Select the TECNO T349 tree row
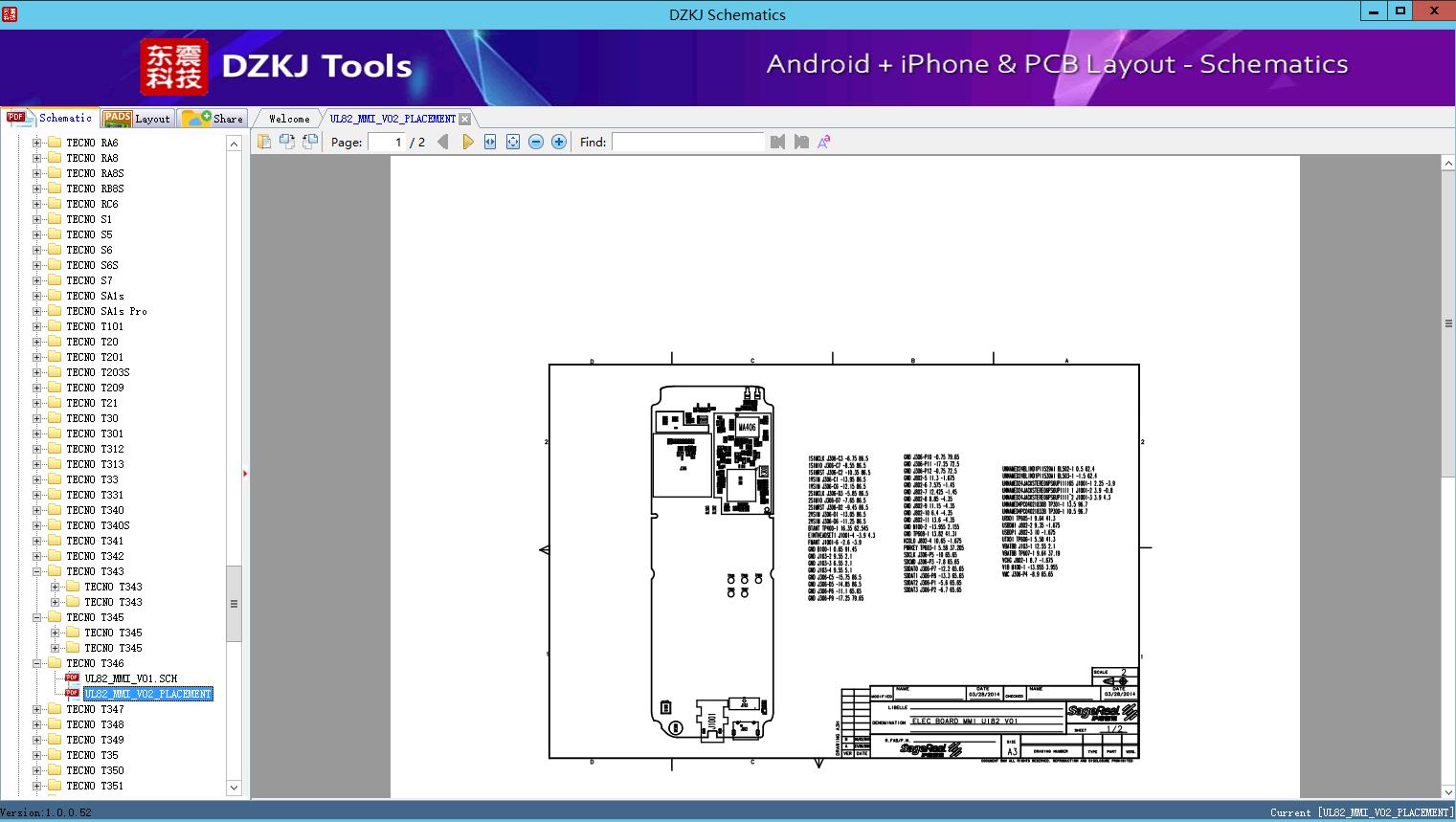 click(95, 740)
